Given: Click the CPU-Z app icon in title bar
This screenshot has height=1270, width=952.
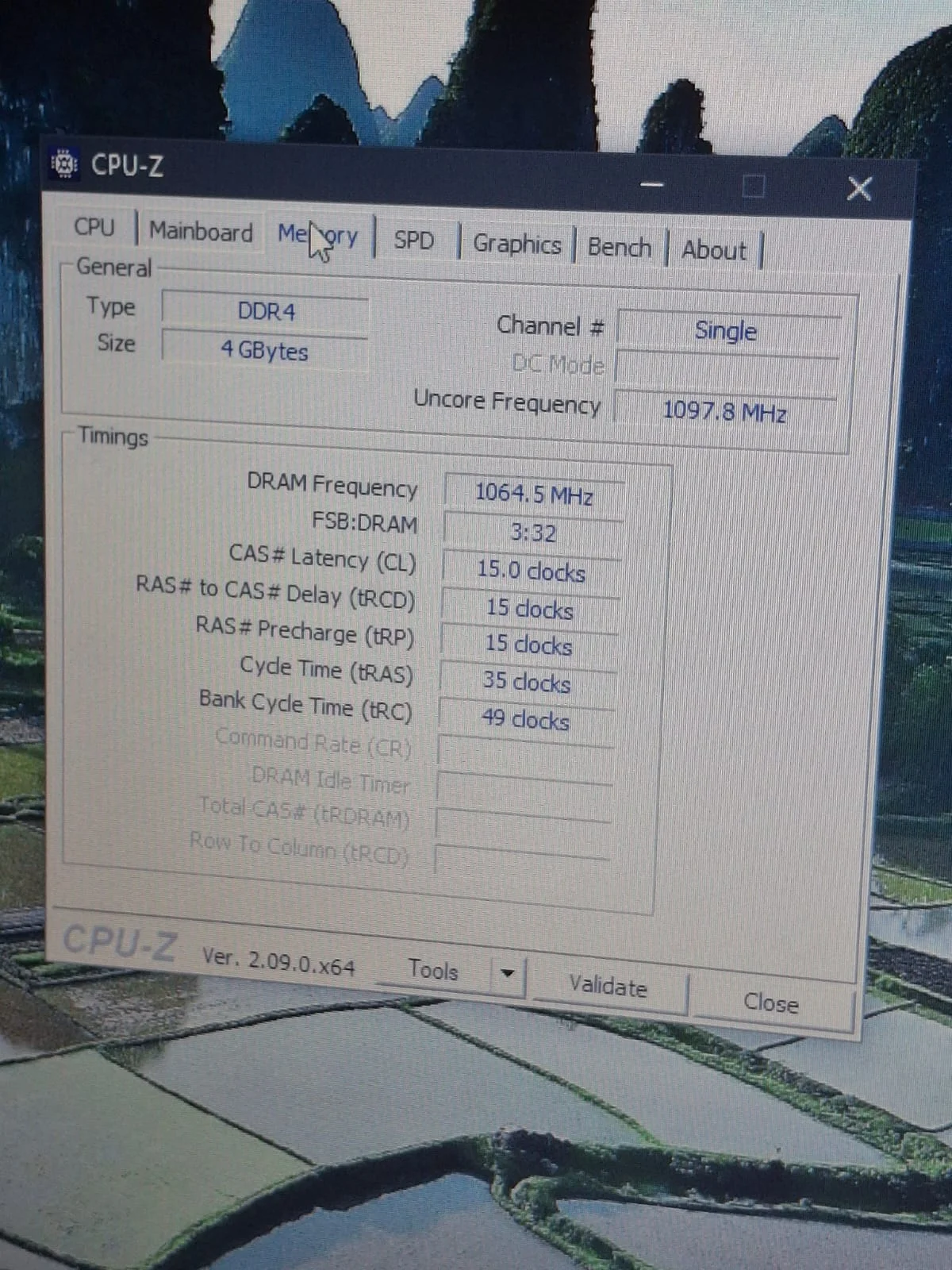Looking at the screenshot, I should pyautogui.click(x=64, y=164).
